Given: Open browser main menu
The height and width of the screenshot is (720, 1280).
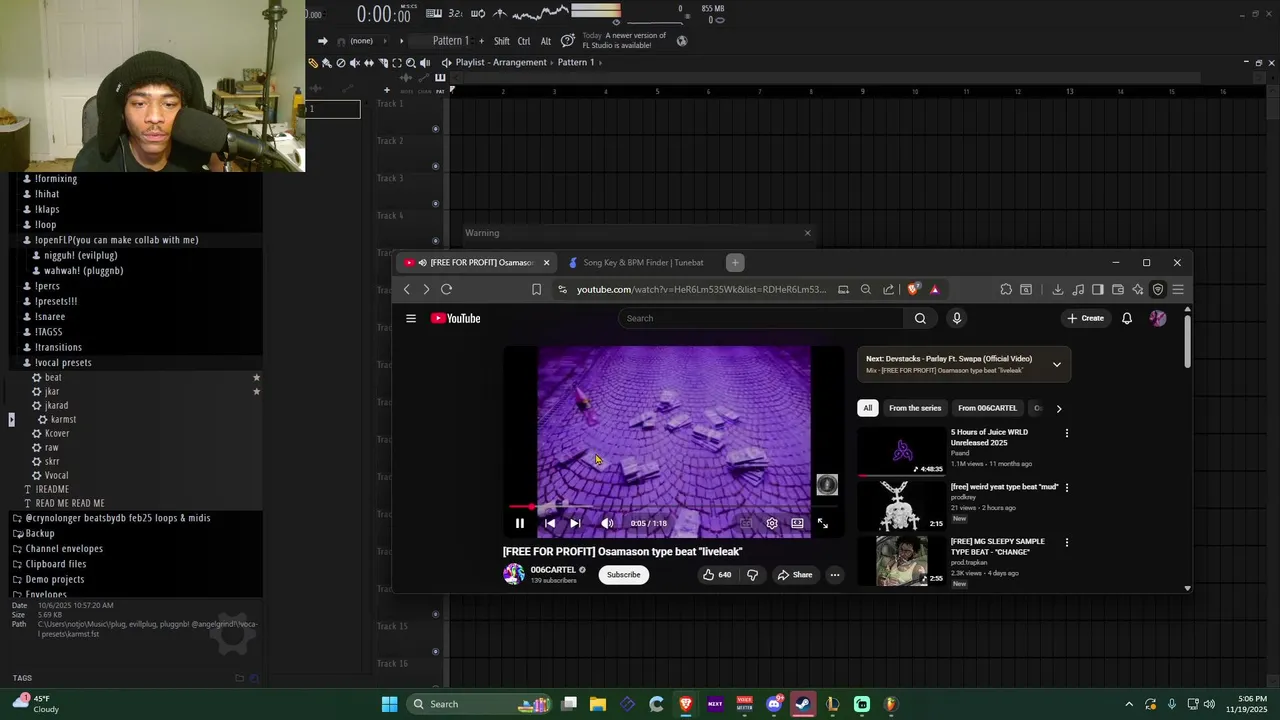Looking at the screenshot, I should [1178, 289].
